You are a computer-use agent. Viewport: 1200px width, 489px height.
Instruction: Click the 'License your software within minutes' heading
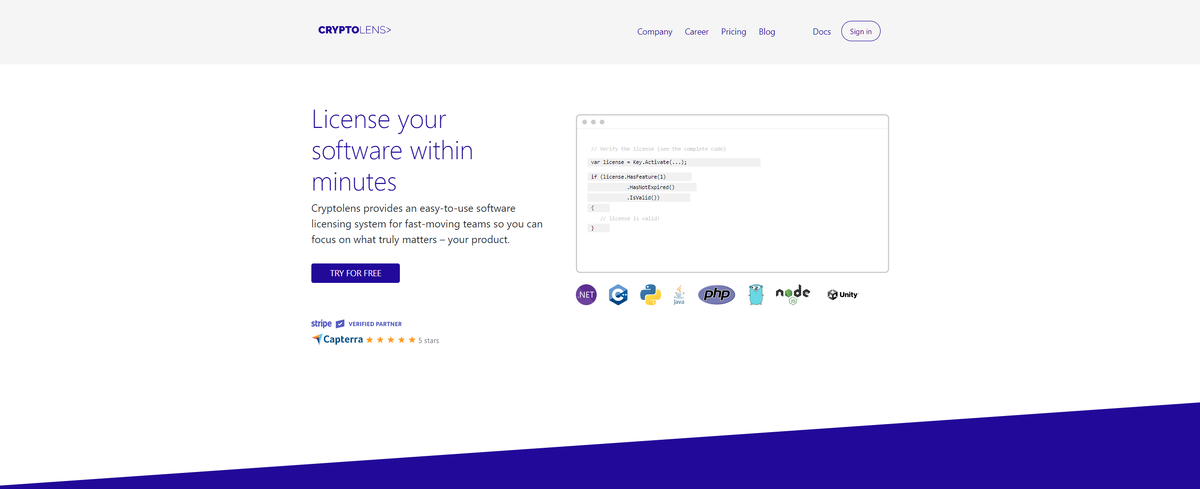[393, 150]
